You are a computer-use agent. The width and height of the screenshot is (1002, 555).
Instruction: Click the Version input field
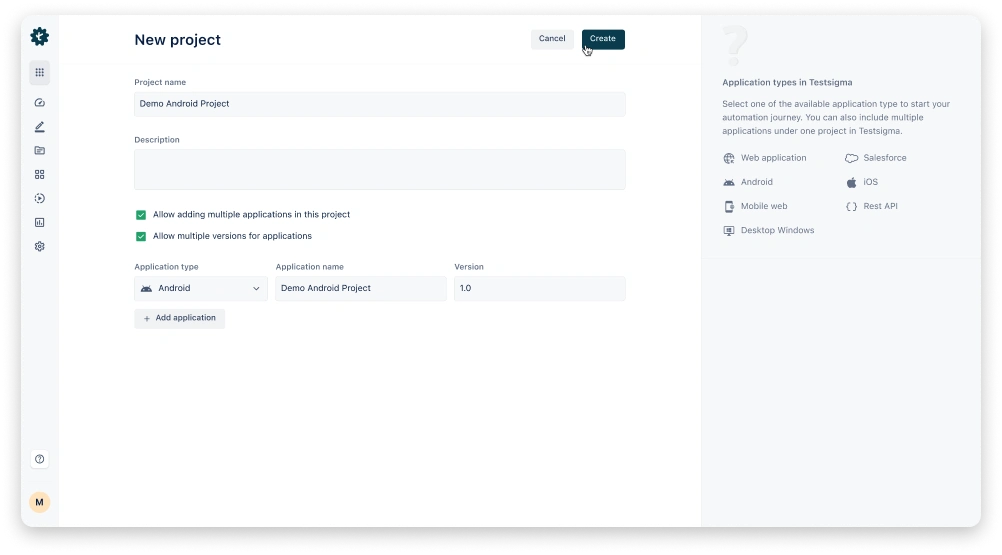pyautogui.click(x=539, y=289)
